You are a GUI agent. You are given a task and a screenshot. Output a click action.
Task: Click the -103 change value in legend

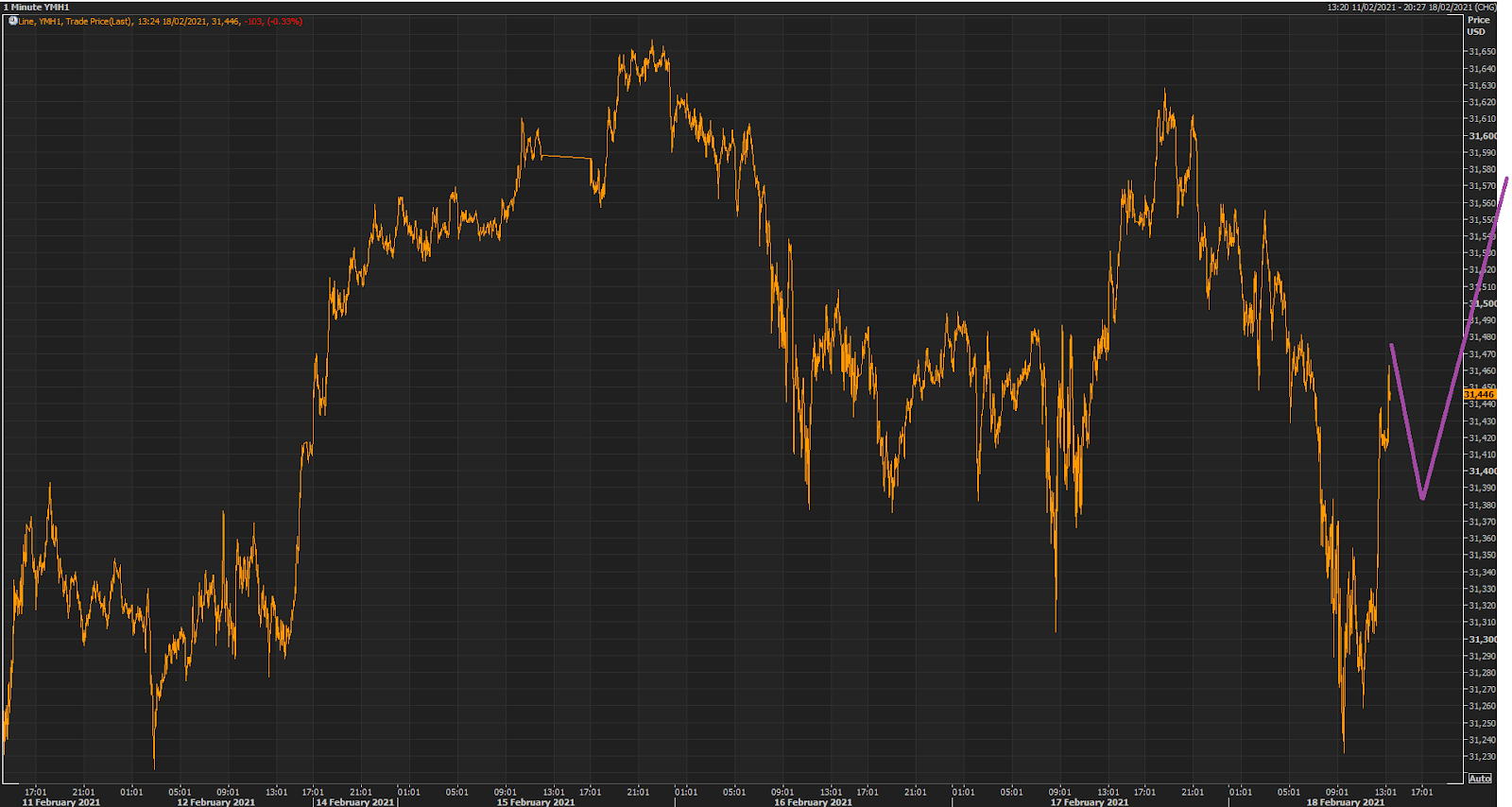253,21
